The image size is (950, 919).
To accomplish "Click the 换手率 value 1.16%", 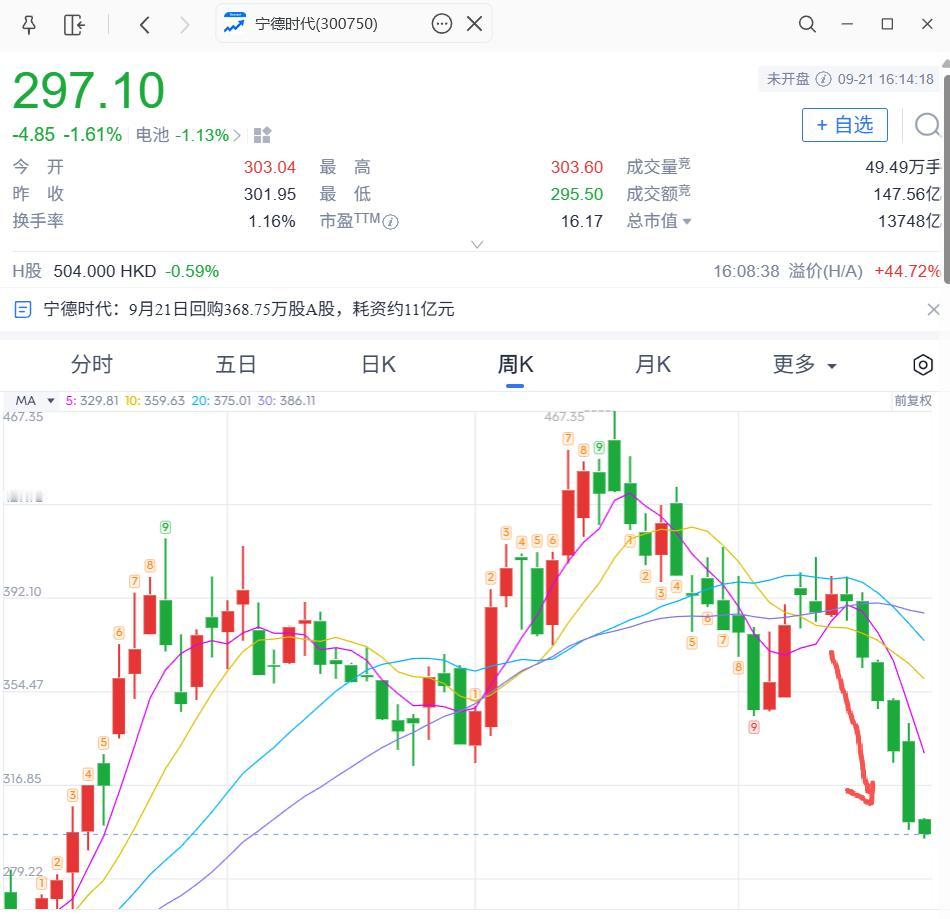I will click(271, 222).
